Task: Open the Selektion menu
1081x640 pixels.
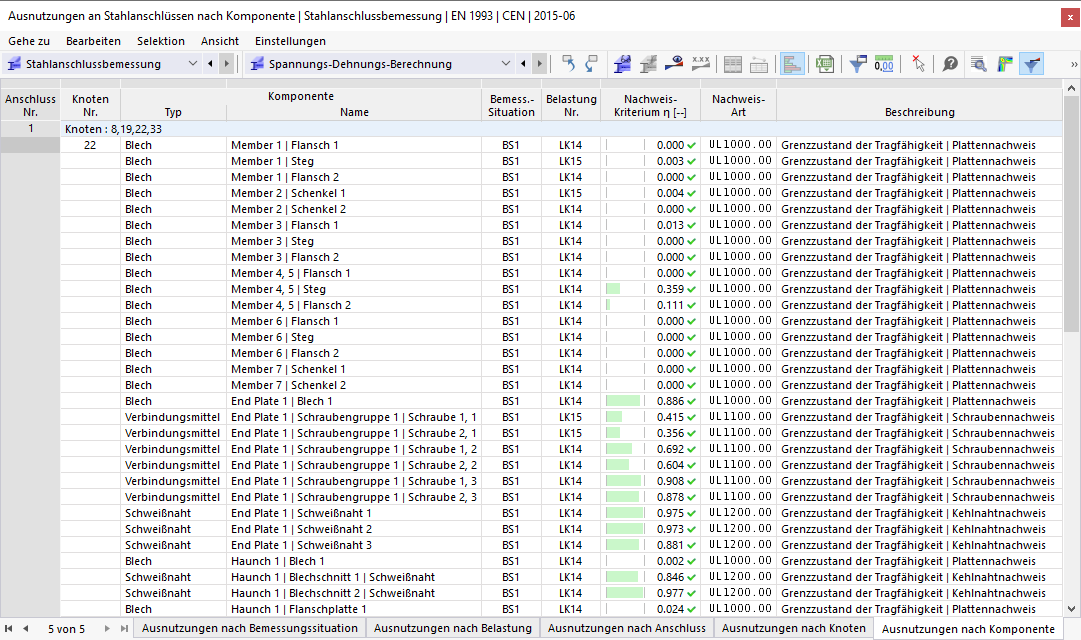Action: click(x=161, y=41)
